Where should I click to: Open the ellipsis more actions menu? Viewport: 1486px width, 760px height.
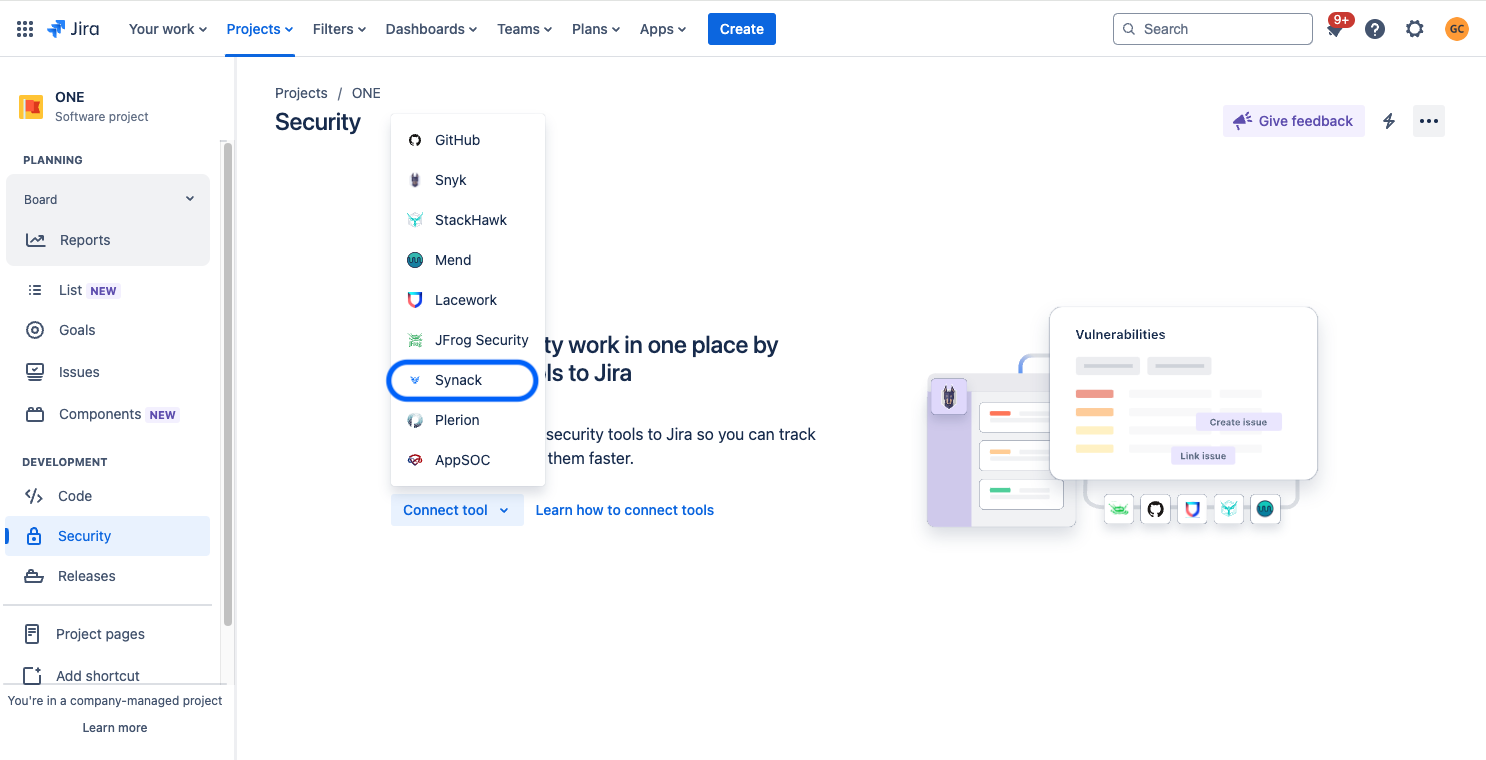point(1428,120)
